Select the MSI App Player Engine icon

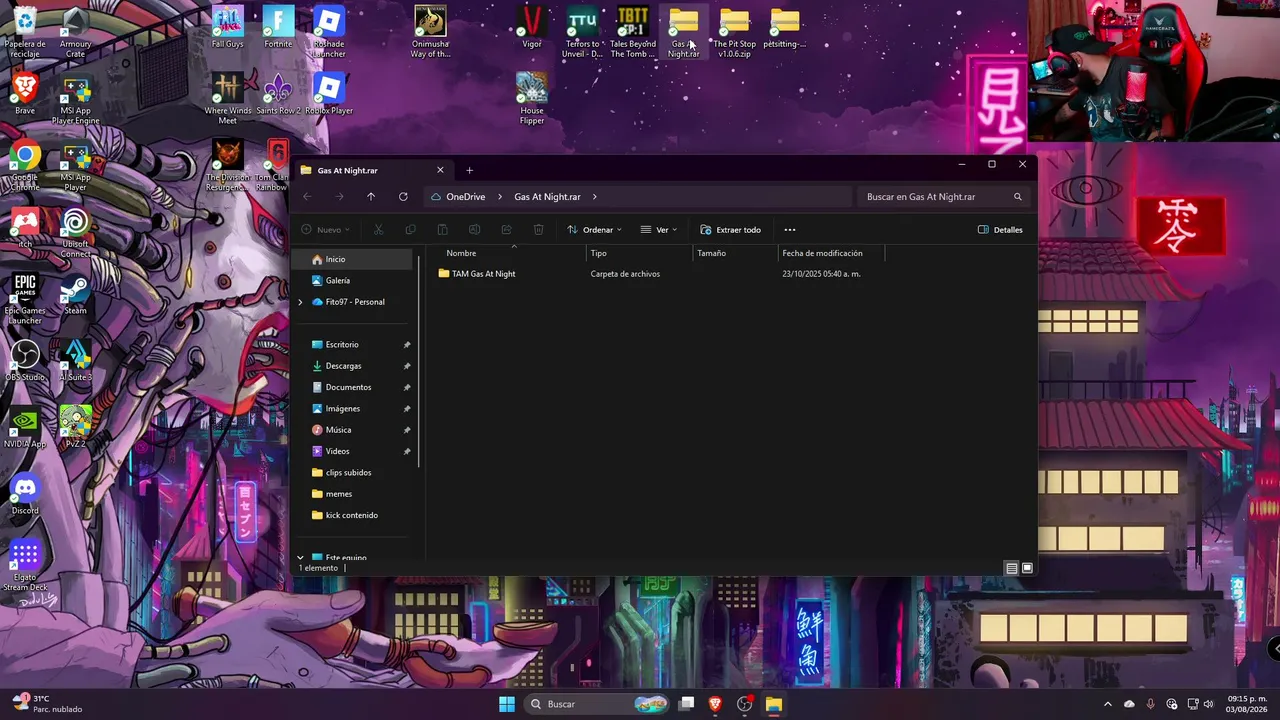click(75, 100)
